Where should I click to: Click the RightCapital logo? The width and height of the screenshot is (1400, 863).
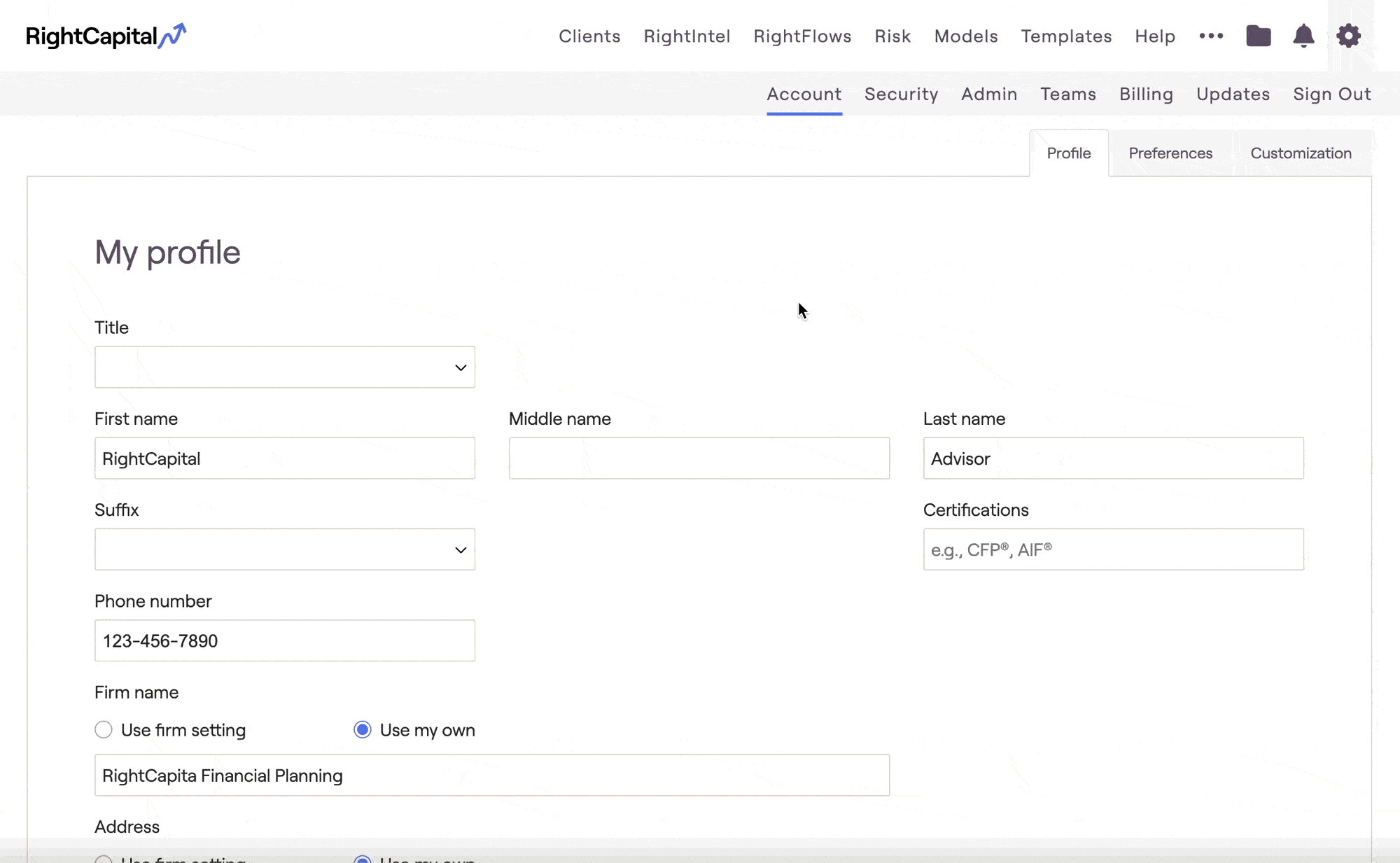[106, 36]
